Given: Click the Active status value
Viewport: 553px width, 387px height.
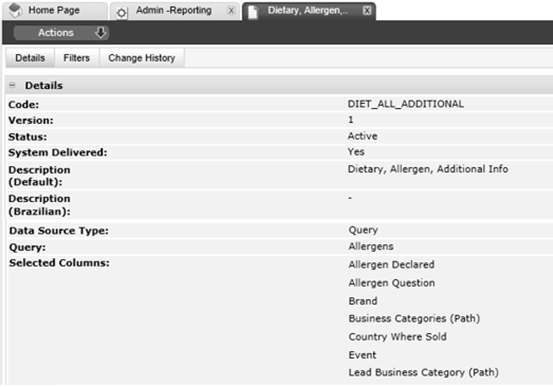Looking at the screenshot, I should [363, 136].
